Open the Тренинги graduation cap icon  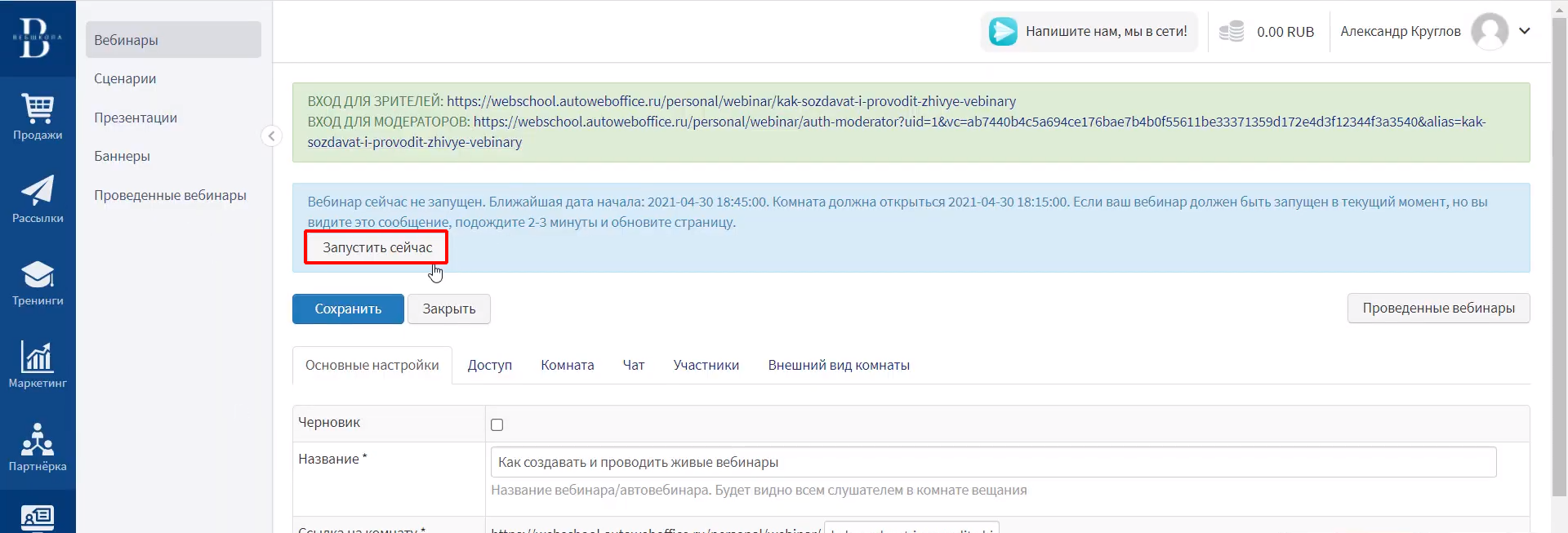click(x=38, y=274)
